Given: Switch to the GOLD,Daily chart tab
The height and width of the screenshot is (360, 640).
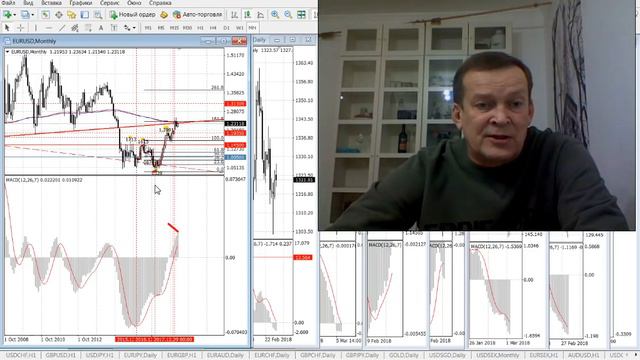Looking at the screenshot, I should coord(403,355).
